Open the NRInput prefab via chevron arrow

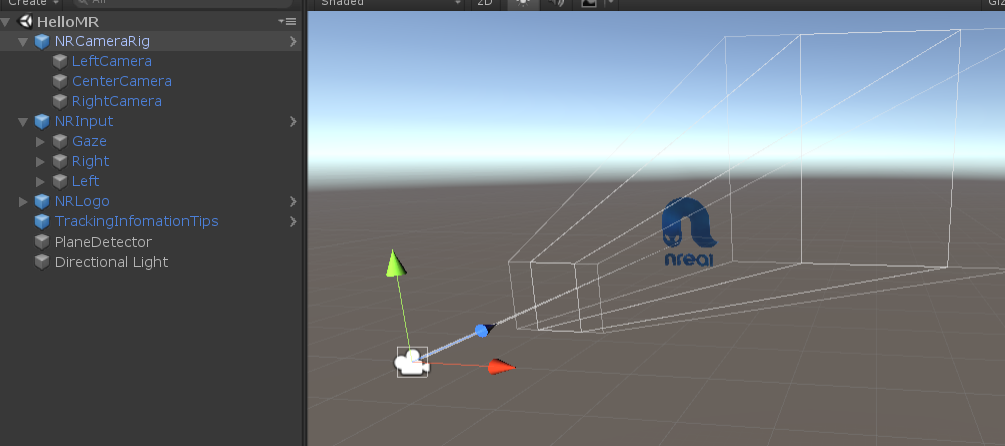coord(293,121)
